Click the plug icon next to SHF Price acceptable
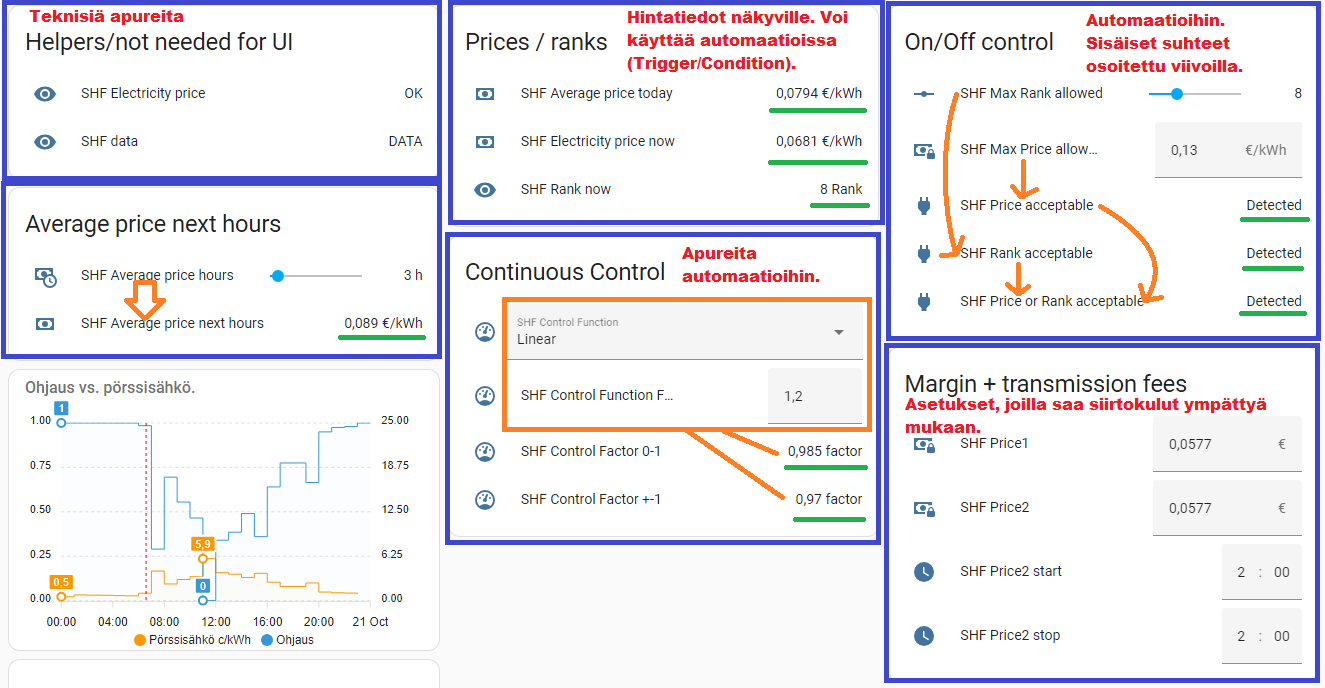This screenshot has width=1325, height=688. (924, 206)
